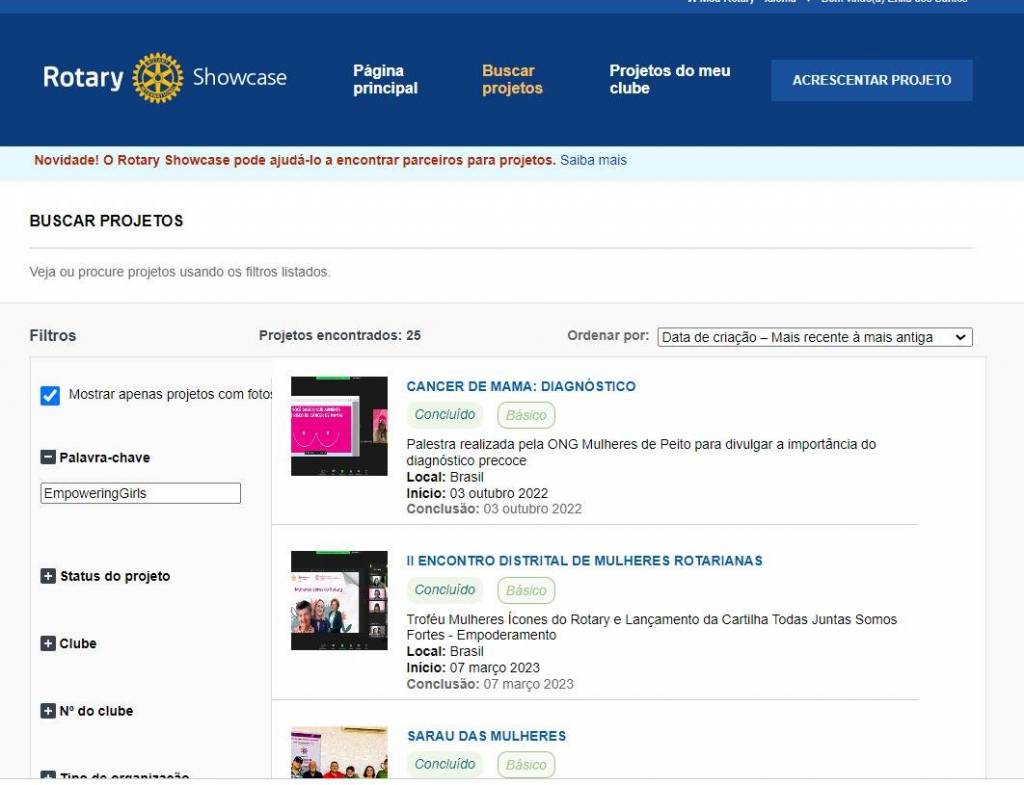Collapse the Palavra-chave filter minus icon
Viewport: 1024px width, 785px height.
[47, 457]
